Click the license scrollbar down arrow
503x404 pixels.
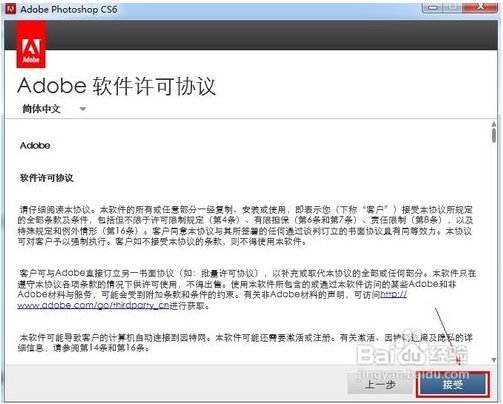coord(494,360)
